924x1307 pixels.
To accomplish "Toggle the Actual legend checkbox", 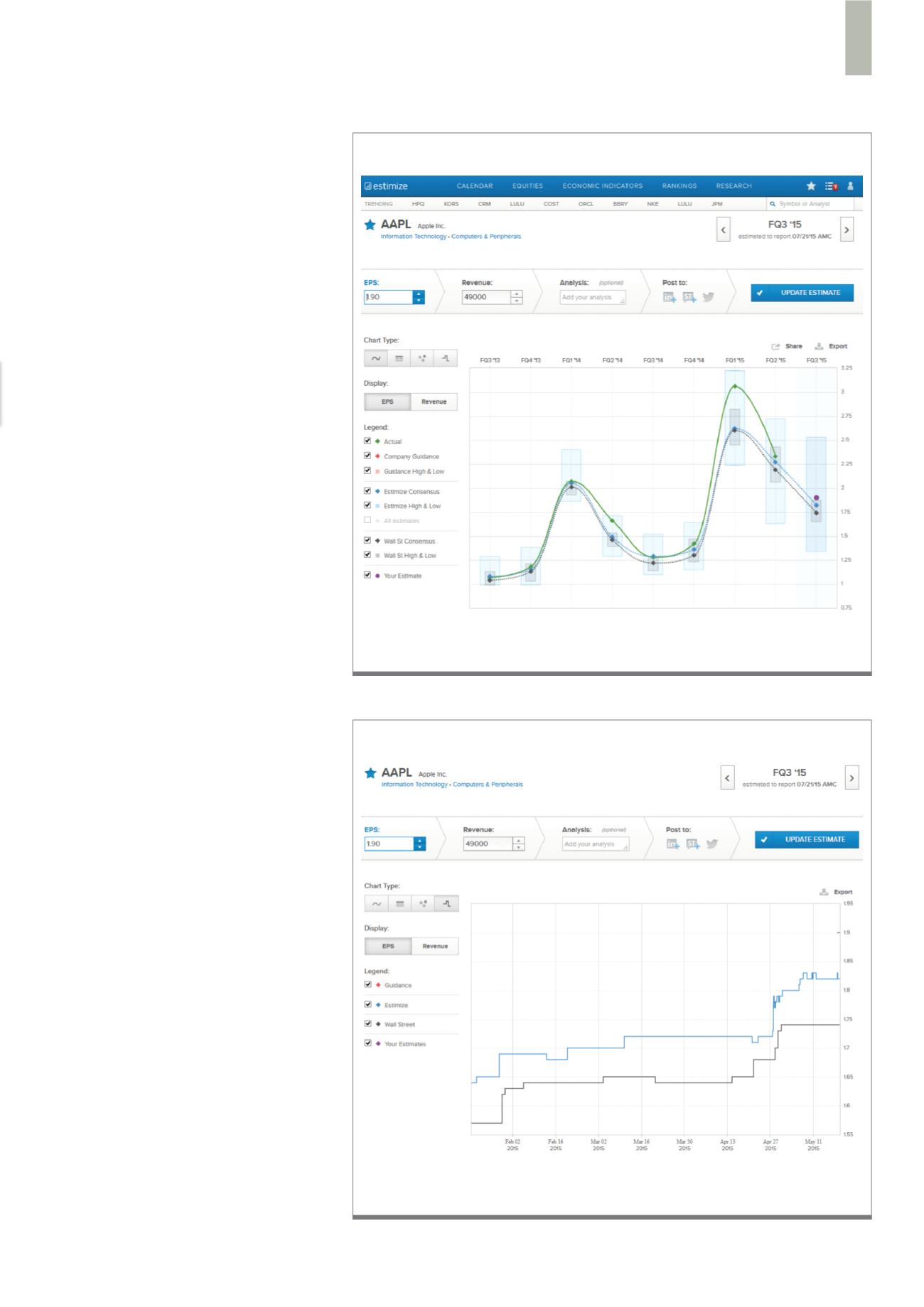I will 367,441.
